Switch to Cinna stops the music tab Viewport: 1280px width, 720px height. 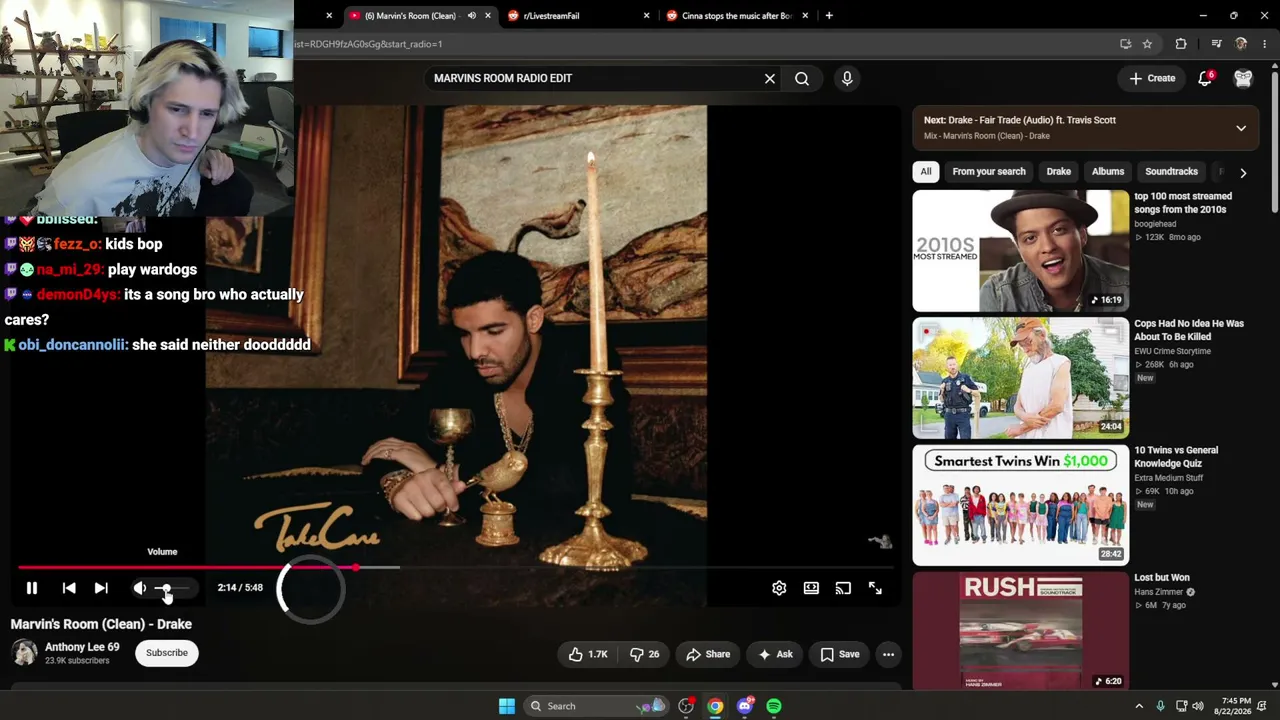[x=736, y=16]
